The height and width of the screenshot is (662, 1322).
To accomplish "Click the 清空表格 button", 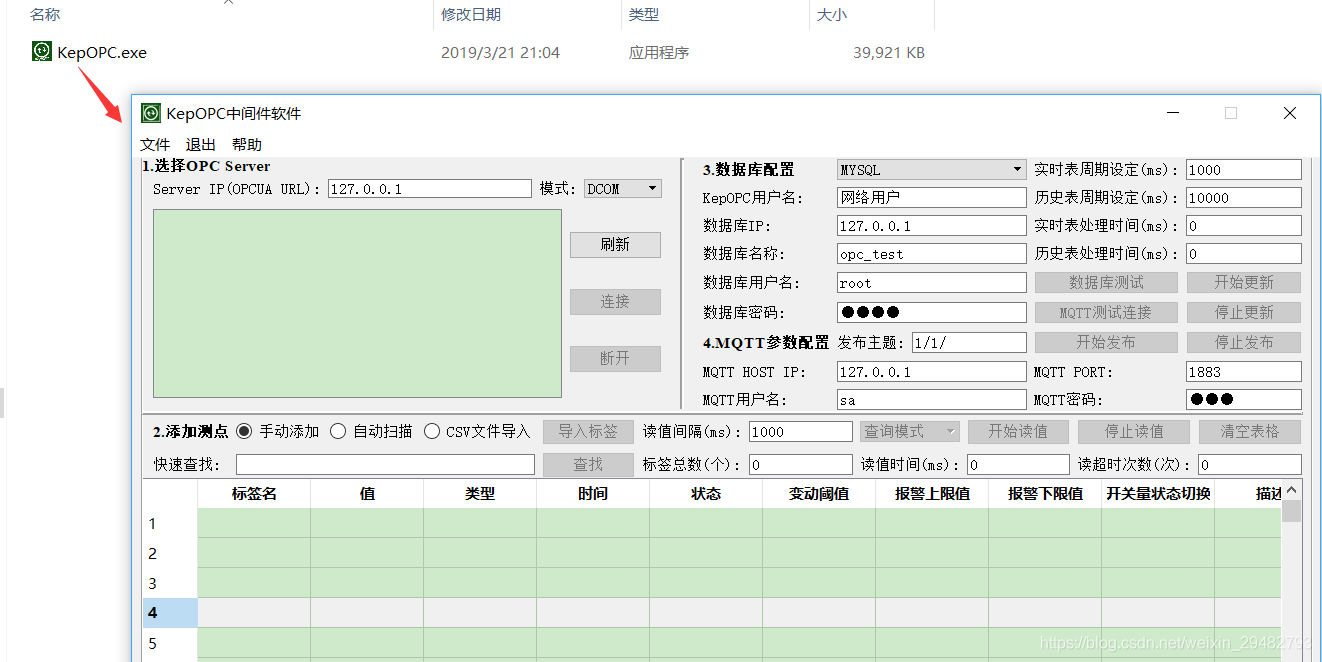I will (1250, 431).
